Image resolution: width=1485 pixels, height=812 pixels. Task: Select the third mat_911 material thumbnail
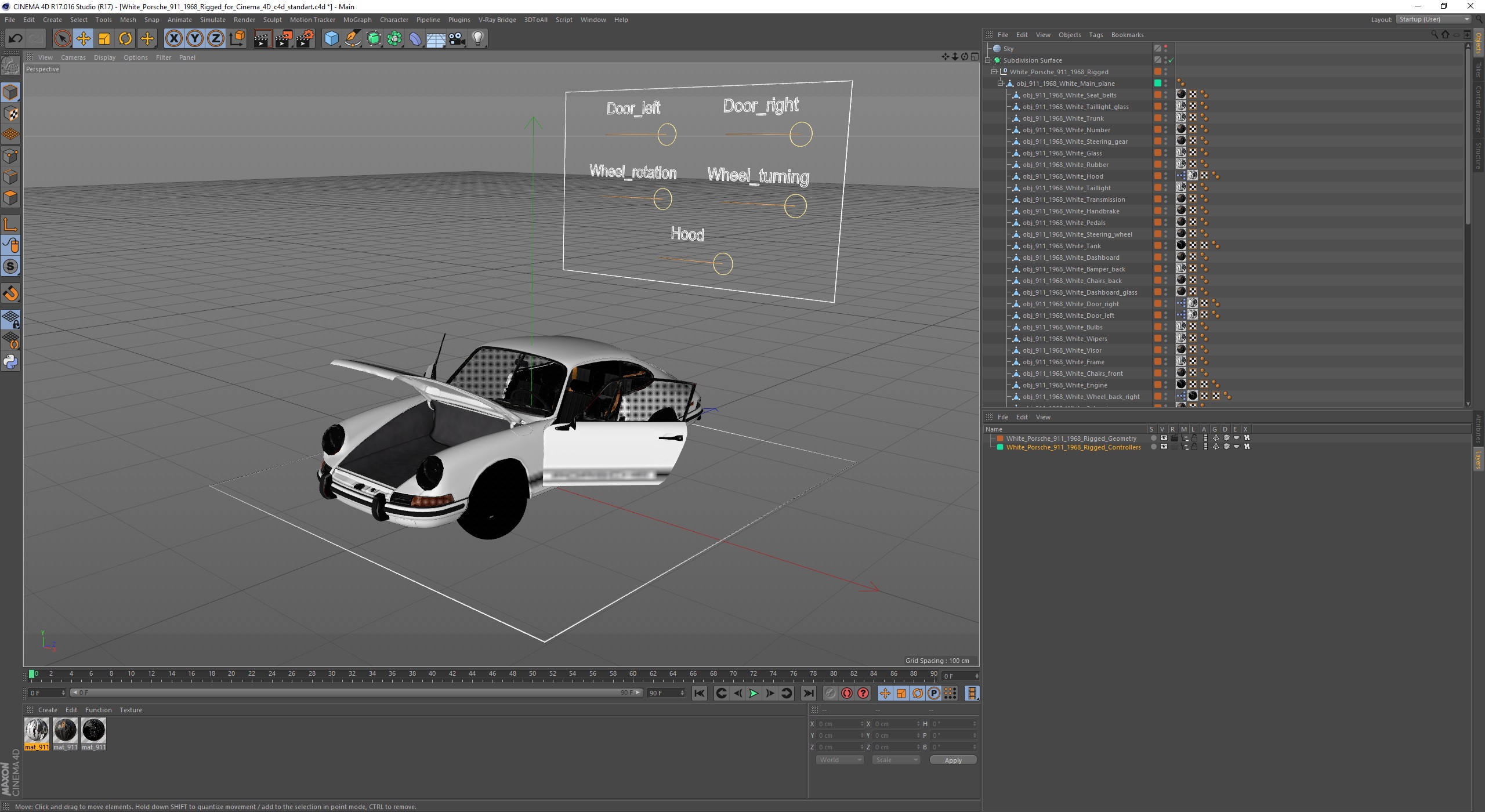coord(93,731)
